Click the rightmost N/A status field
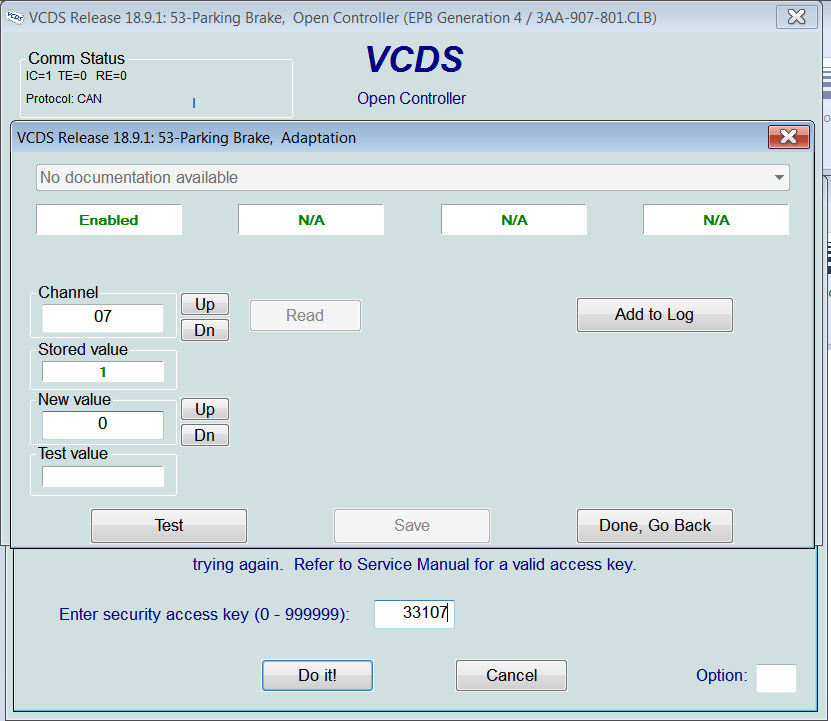This screenshot has height=721, width=831. click(x=716, y=219)
